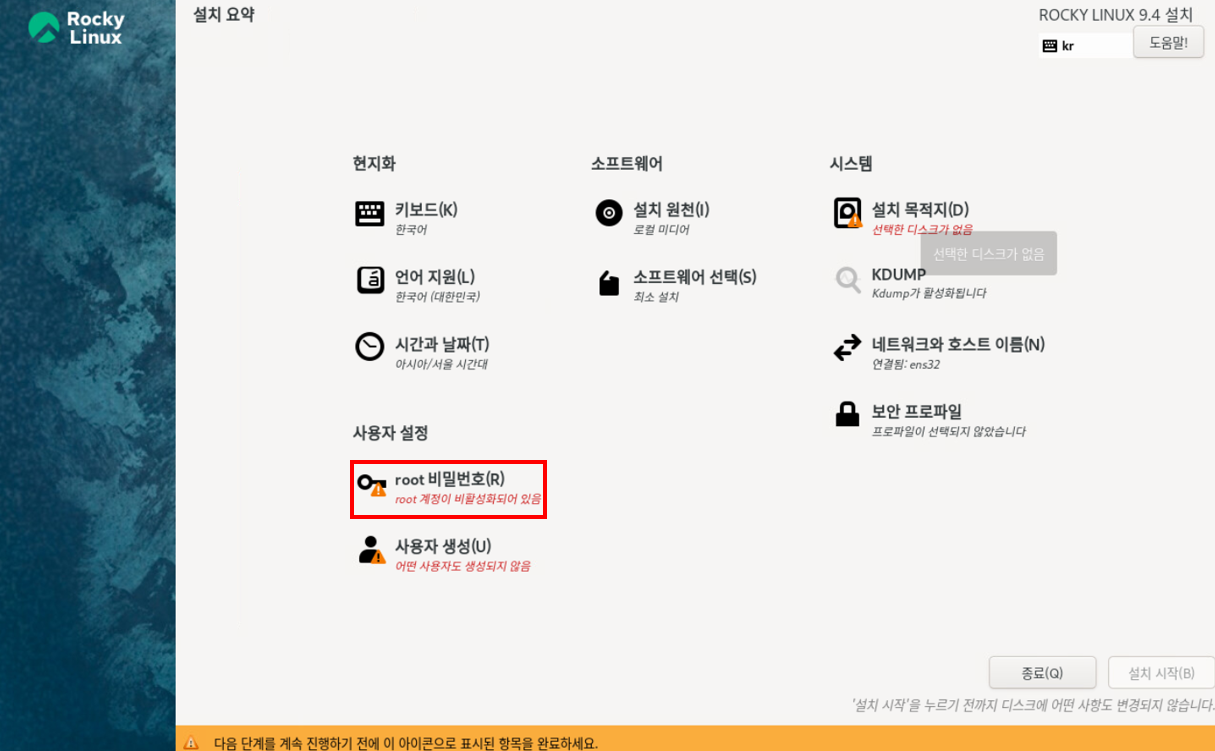This screenshot has height=751, width=1215.
Task: Open the 보안 프로파일 lock icon
Action: (x=847, y=414)
